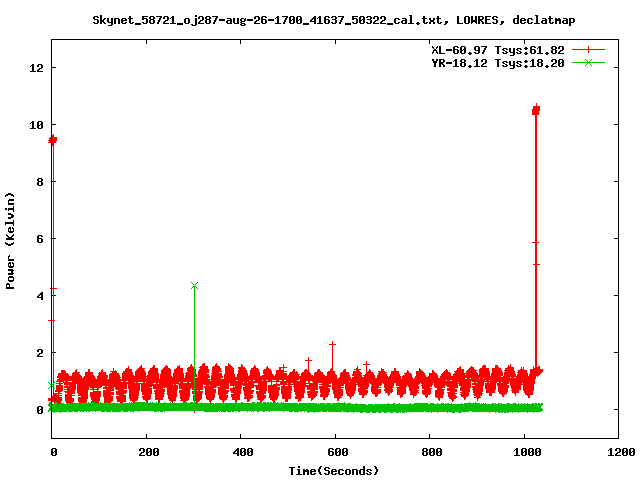
Task: Click the y-axis tick label 6
Action: 40,239
